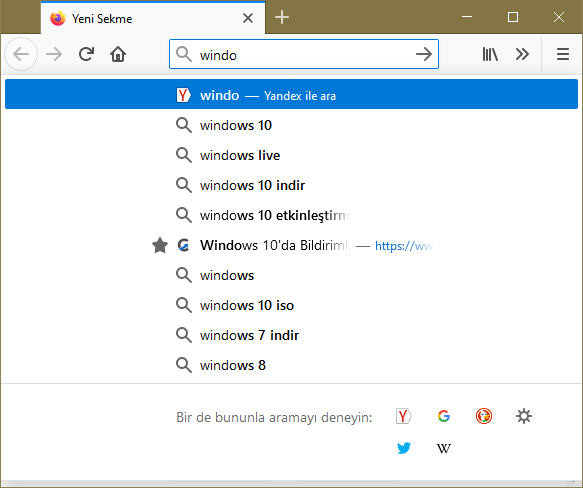Search with the Google one-off engine icon
Screen dimensions: 583x488
pos(444,416)
